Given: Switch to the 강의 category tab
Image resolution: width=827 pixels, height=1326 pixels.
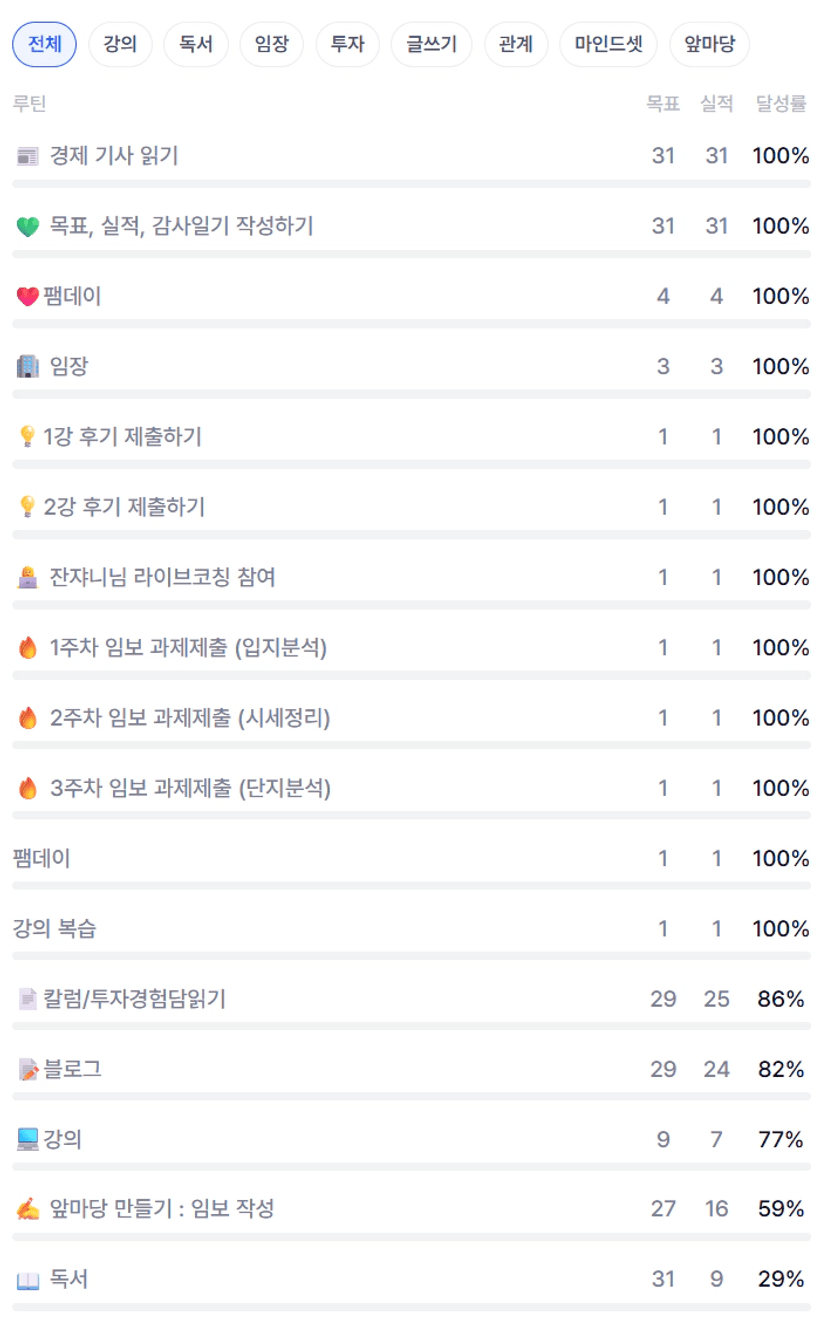Looking at the screenshot, I should point(120,44).
